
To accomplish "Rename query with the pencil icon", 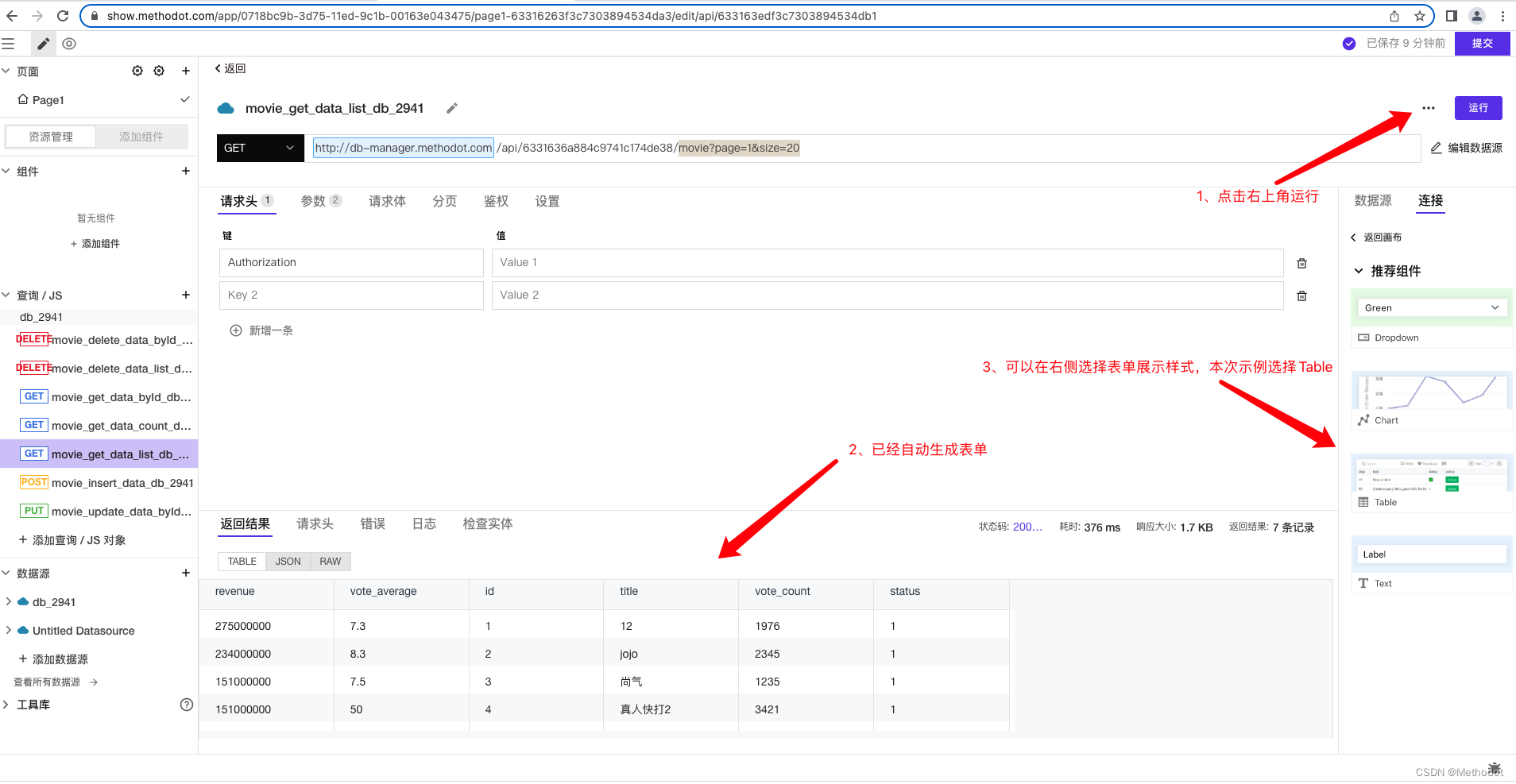I will [x=452, y=108].
